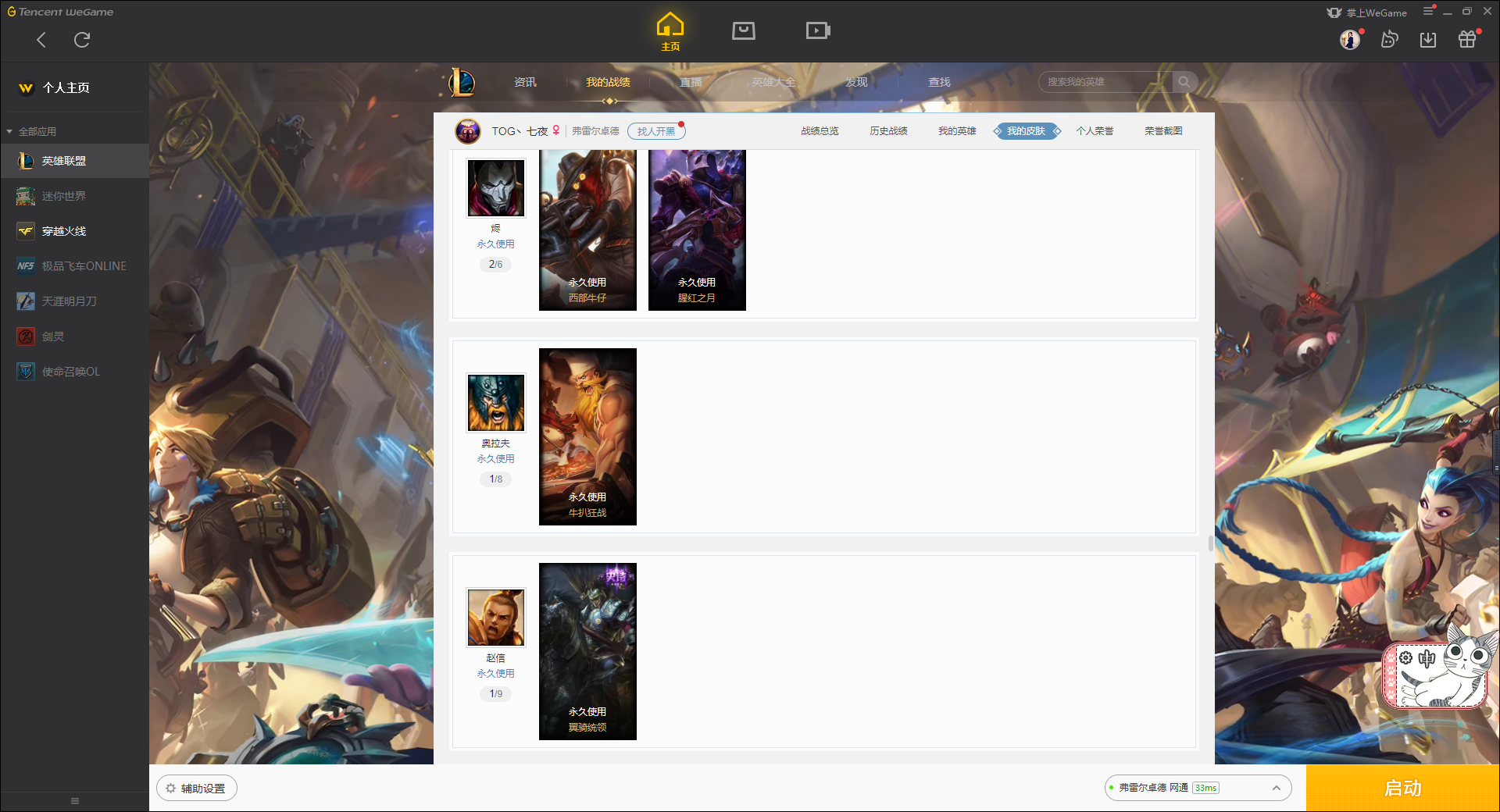Switch to the 战绩总览 sub-tab
The width and height of the screenshot is (1500, 812).
[820, 131]
